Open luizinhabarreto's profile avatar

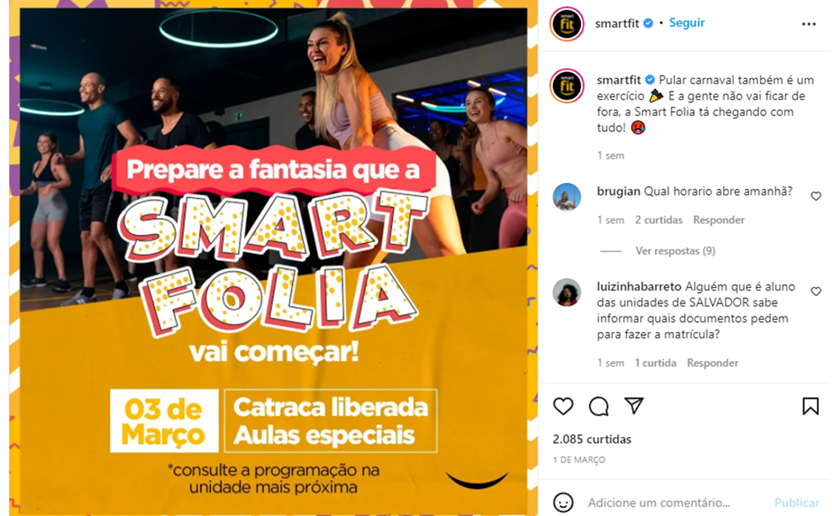567,292
